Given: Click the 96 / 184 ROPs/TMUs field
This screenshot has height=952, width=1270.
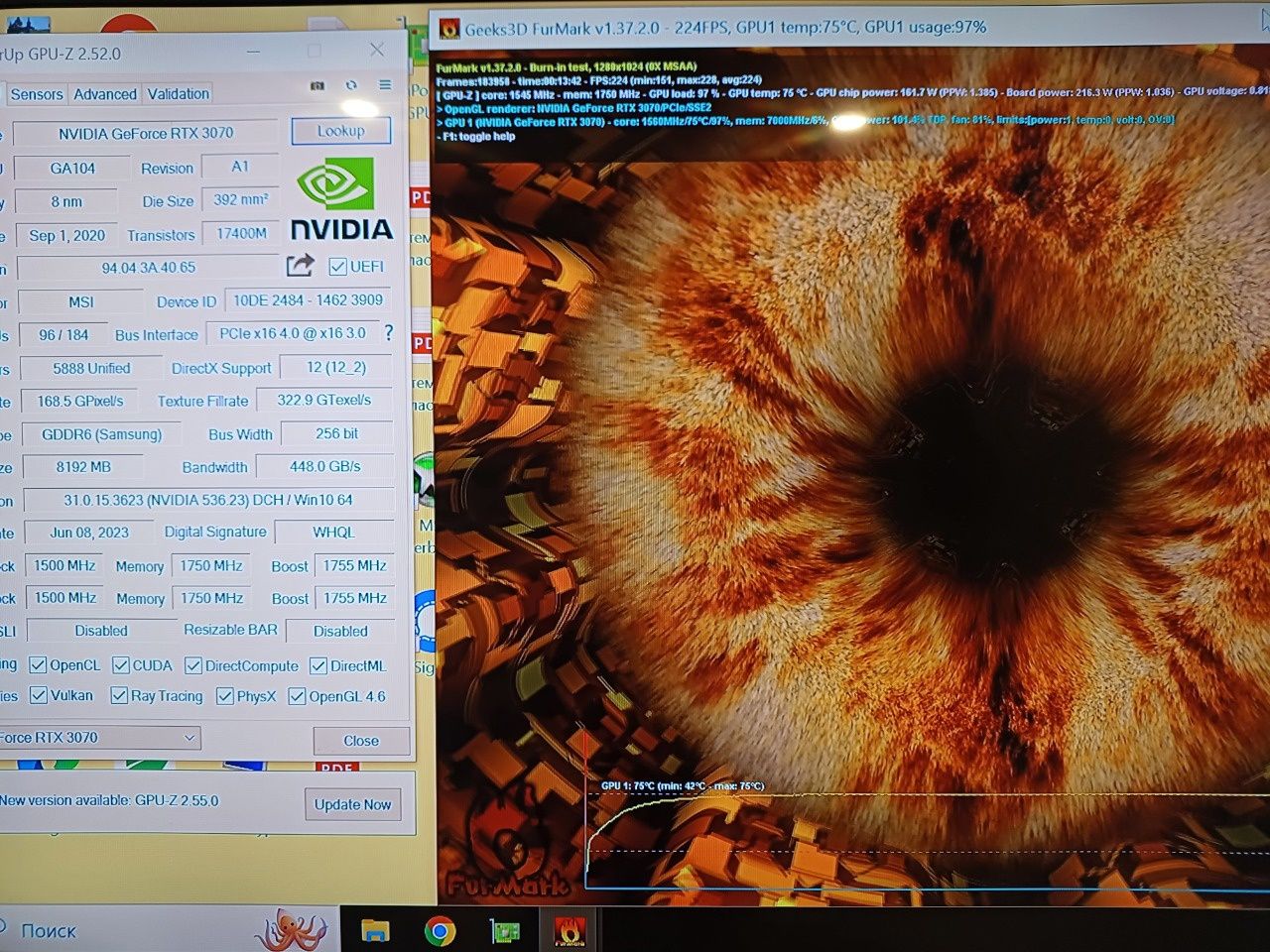Looking at the screenshot, I should tap(63, 335).
